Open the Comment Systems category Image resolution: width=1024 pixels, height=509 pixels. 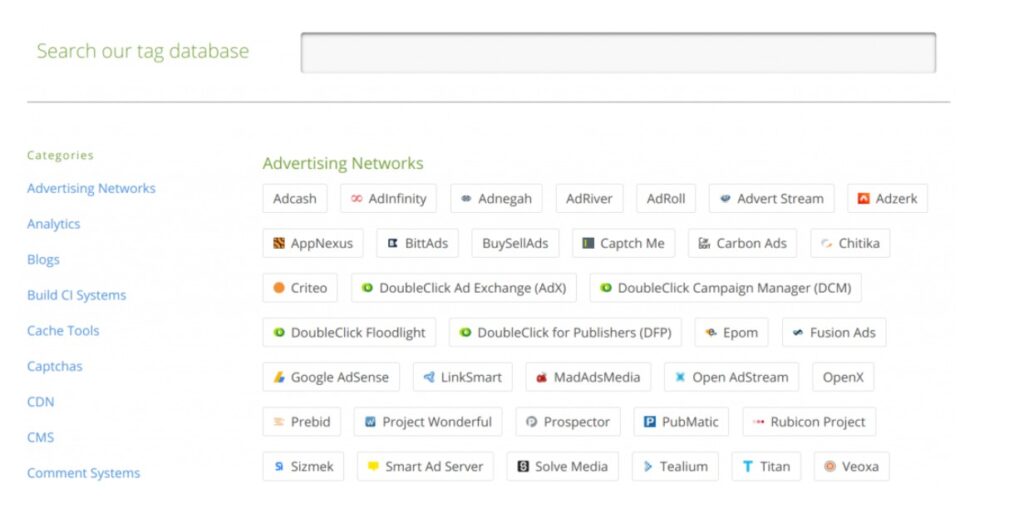pyautogui.click(x=84, y=473)
